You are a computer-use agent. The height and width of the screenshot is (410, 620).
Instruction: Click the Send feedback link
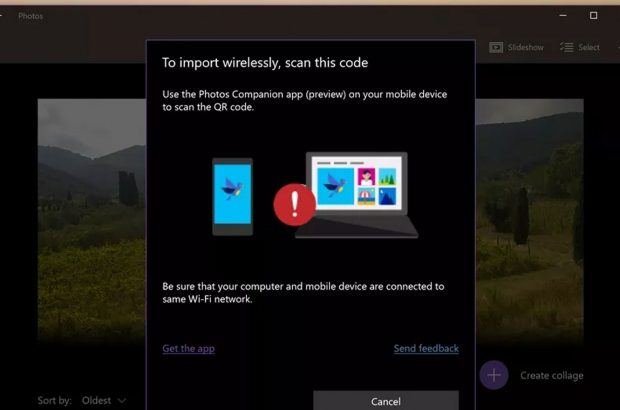pyautogui.click(x=426, y=348)
